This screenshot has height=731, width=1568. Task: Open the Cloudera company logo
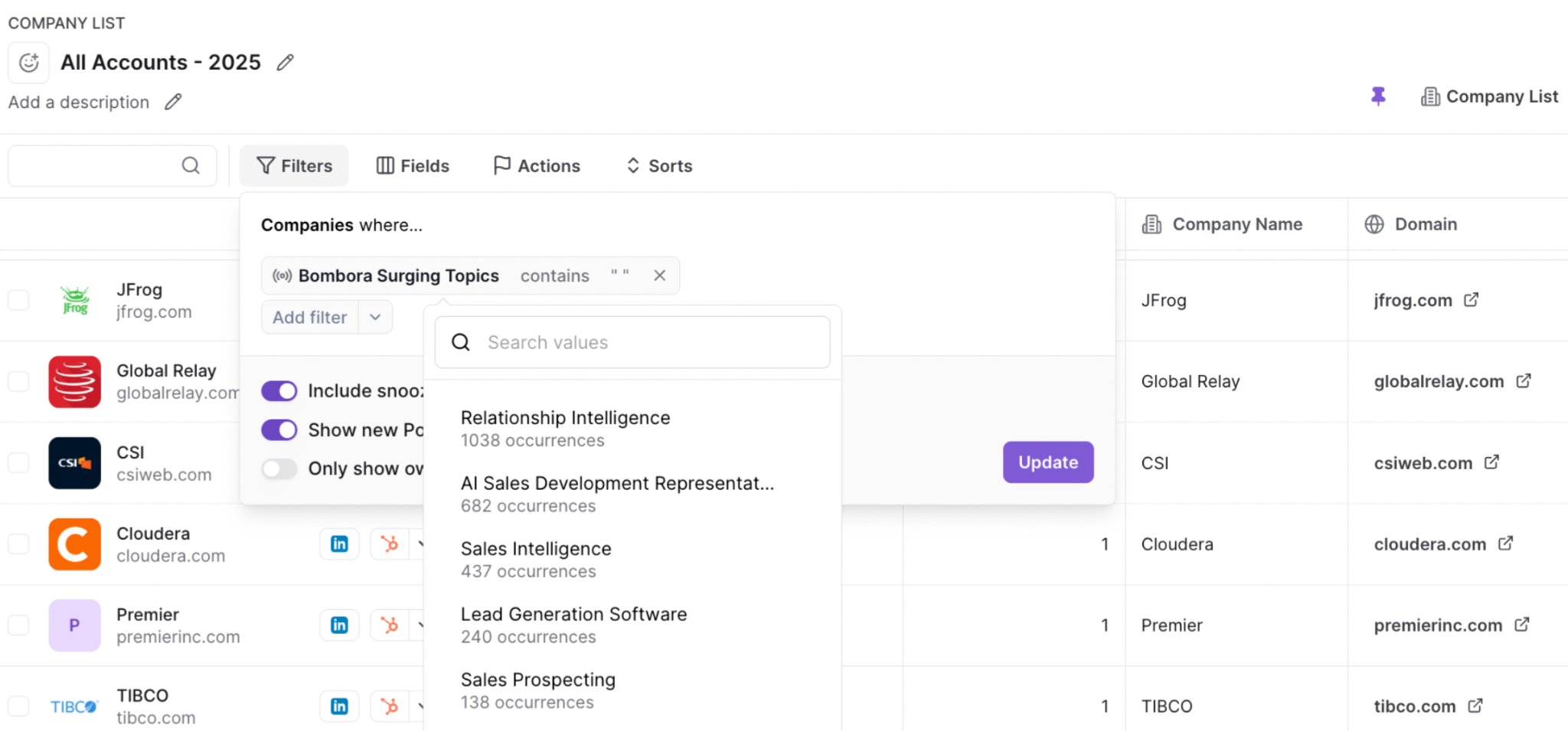75,544
